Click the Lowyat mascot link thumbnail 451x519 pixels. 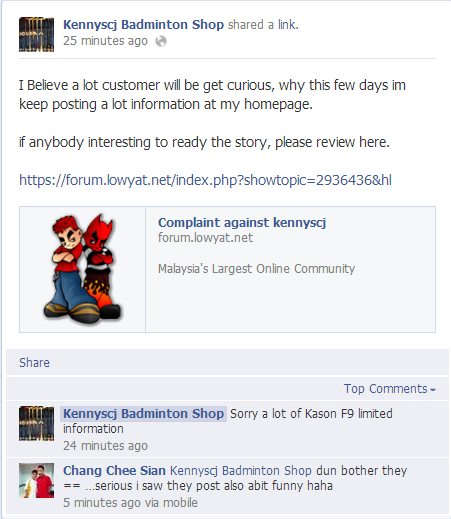82,269
